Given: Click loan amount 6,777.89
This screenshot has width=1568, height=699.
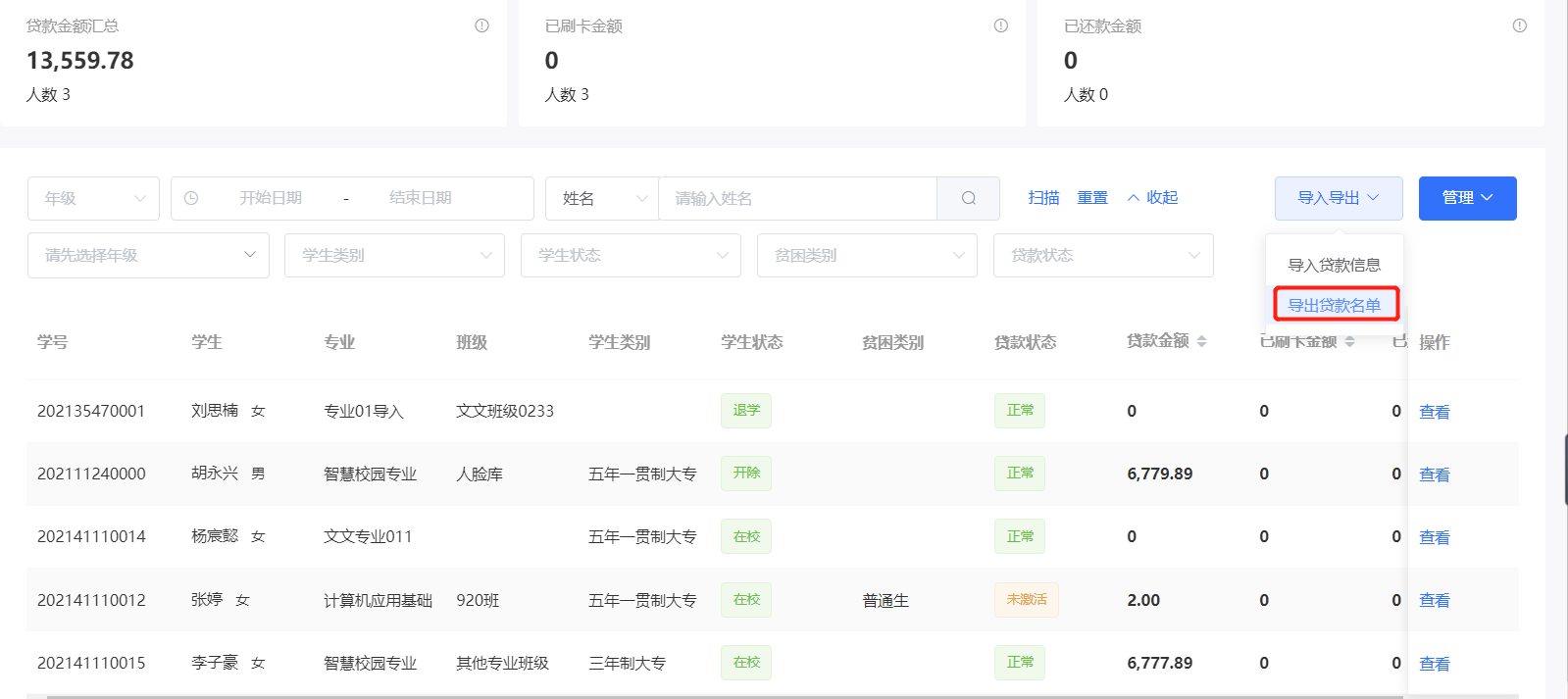Looking at the screenshot, I should 1160,663.
